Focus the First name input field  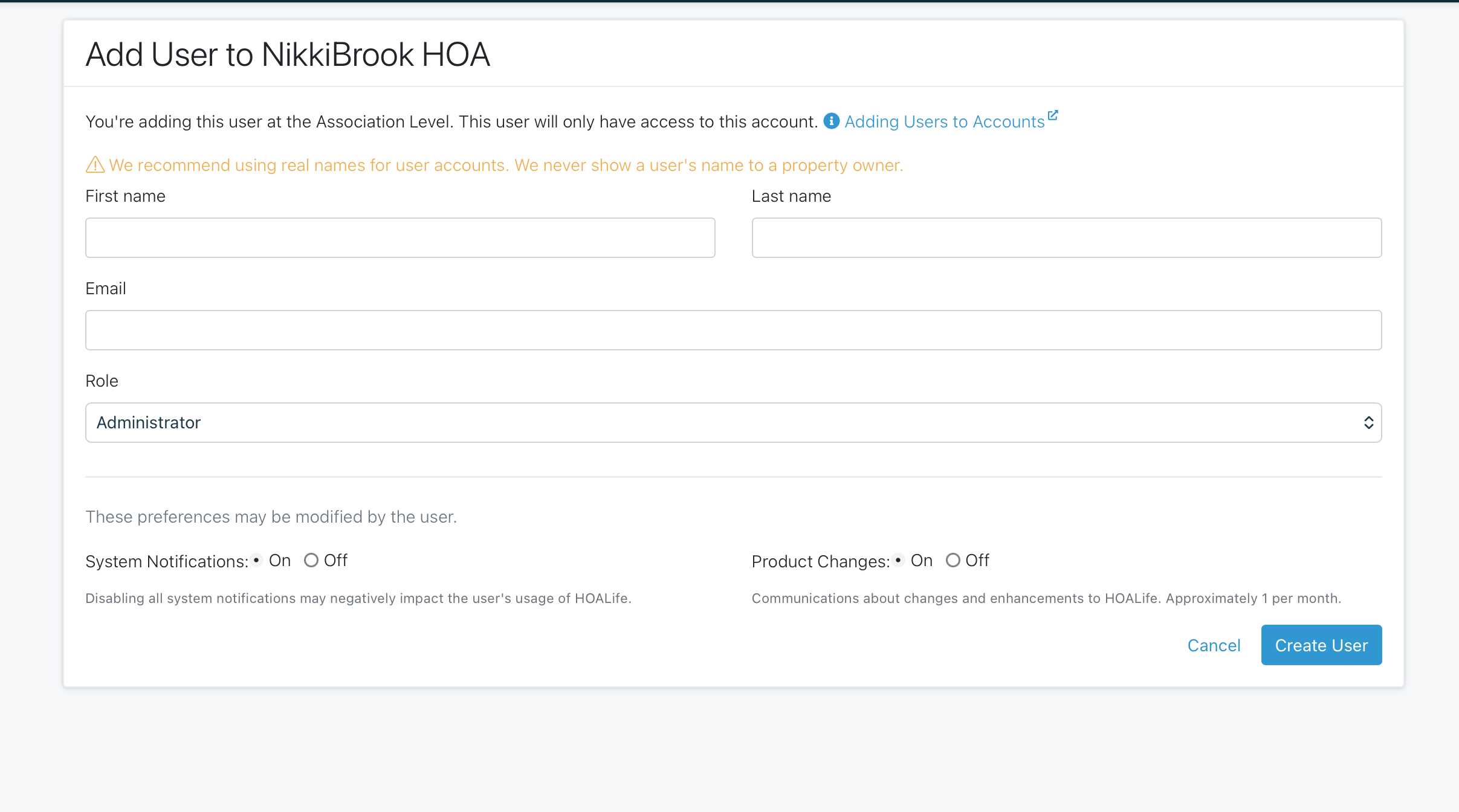tap(400, 238)
